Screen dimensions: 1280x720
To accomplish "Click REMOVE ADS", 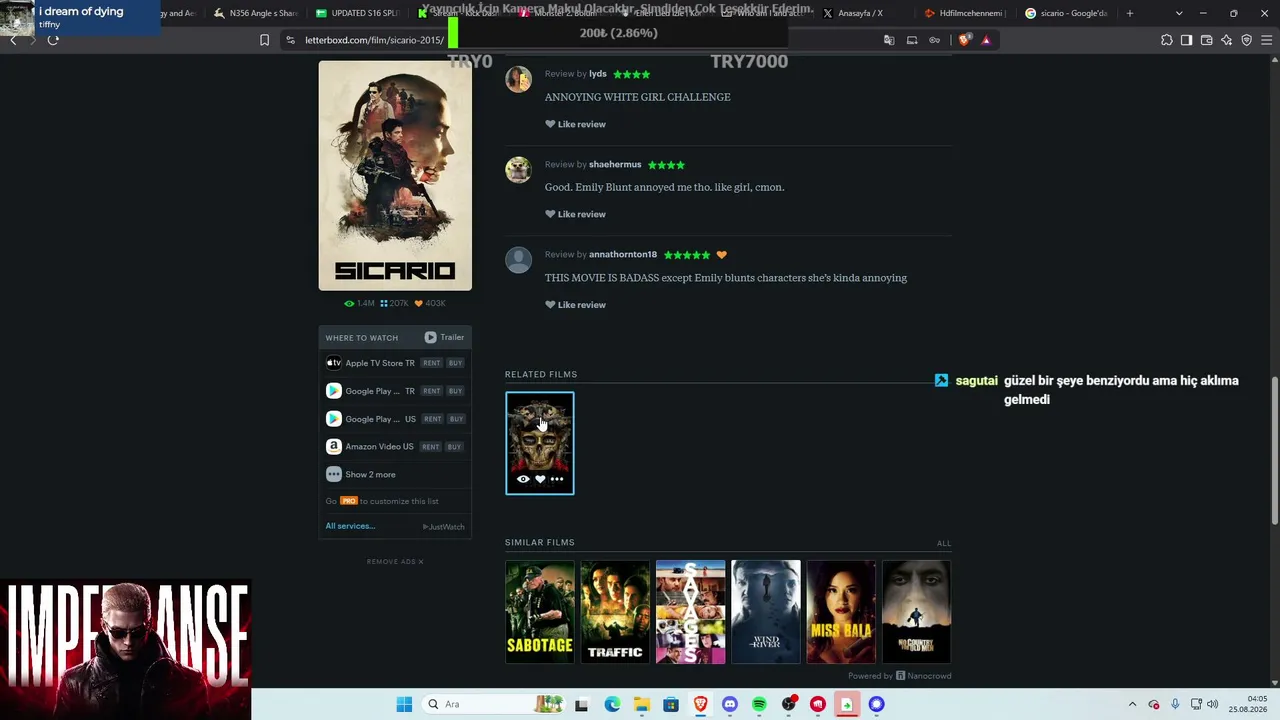I will (395, 562).
